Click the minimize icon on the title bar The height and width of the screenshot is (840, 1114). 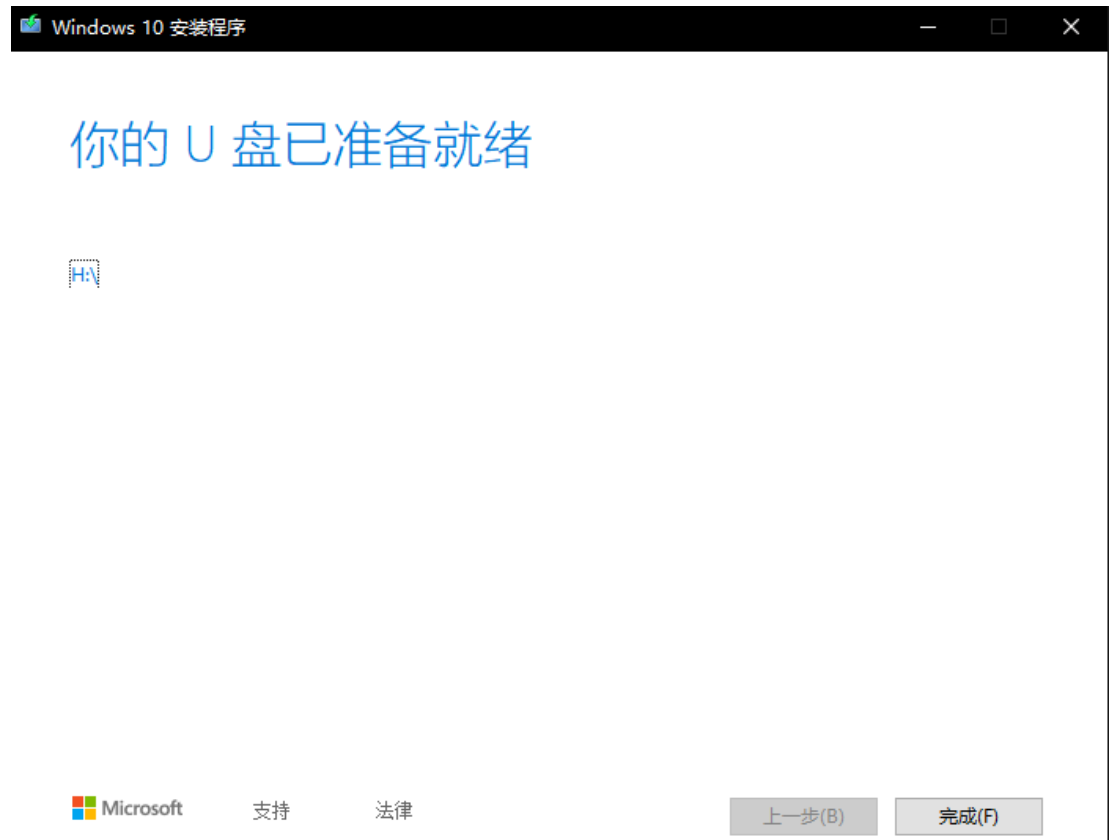coord(926,27)
